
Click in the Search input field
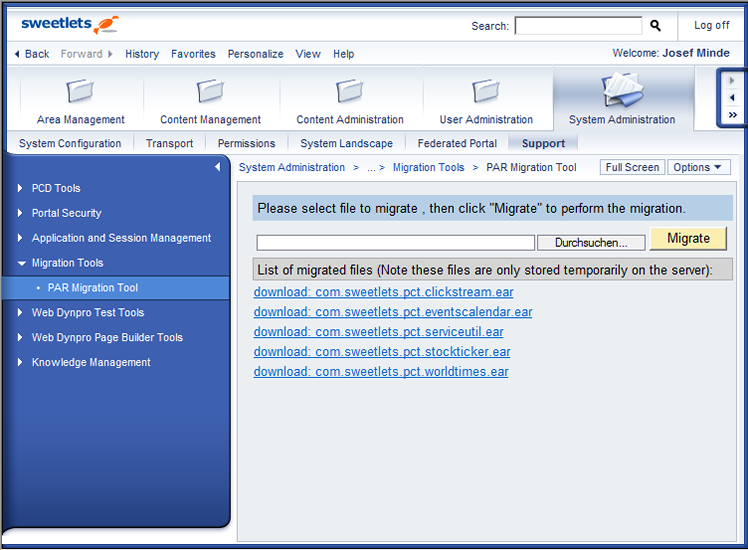(x=578, y=25)
